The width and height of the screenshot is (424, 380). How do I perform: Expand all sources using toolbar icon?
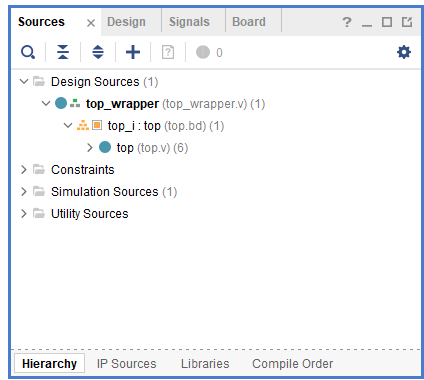click(x=98, y=52)
